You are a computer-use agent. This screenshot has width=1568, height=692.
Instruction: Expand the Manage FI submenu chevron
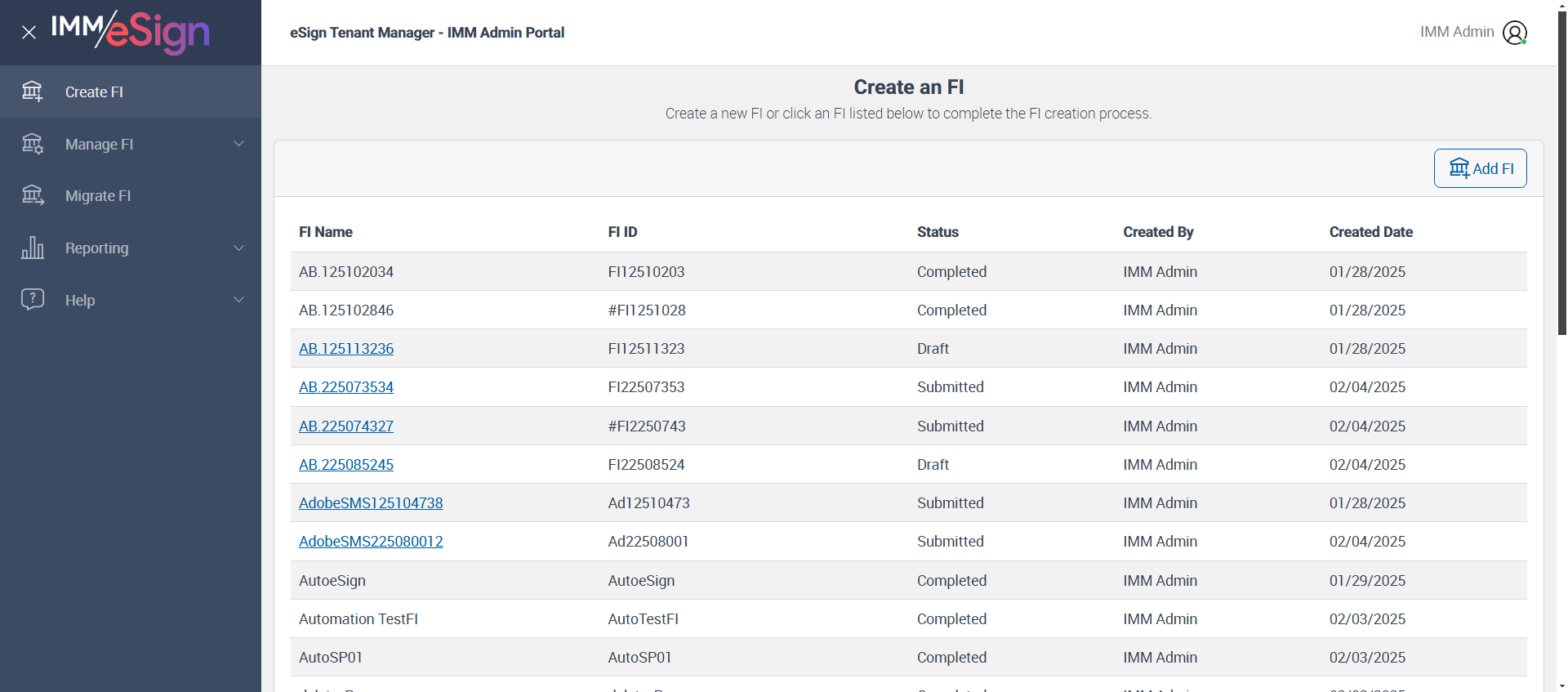tap(239, 144)
